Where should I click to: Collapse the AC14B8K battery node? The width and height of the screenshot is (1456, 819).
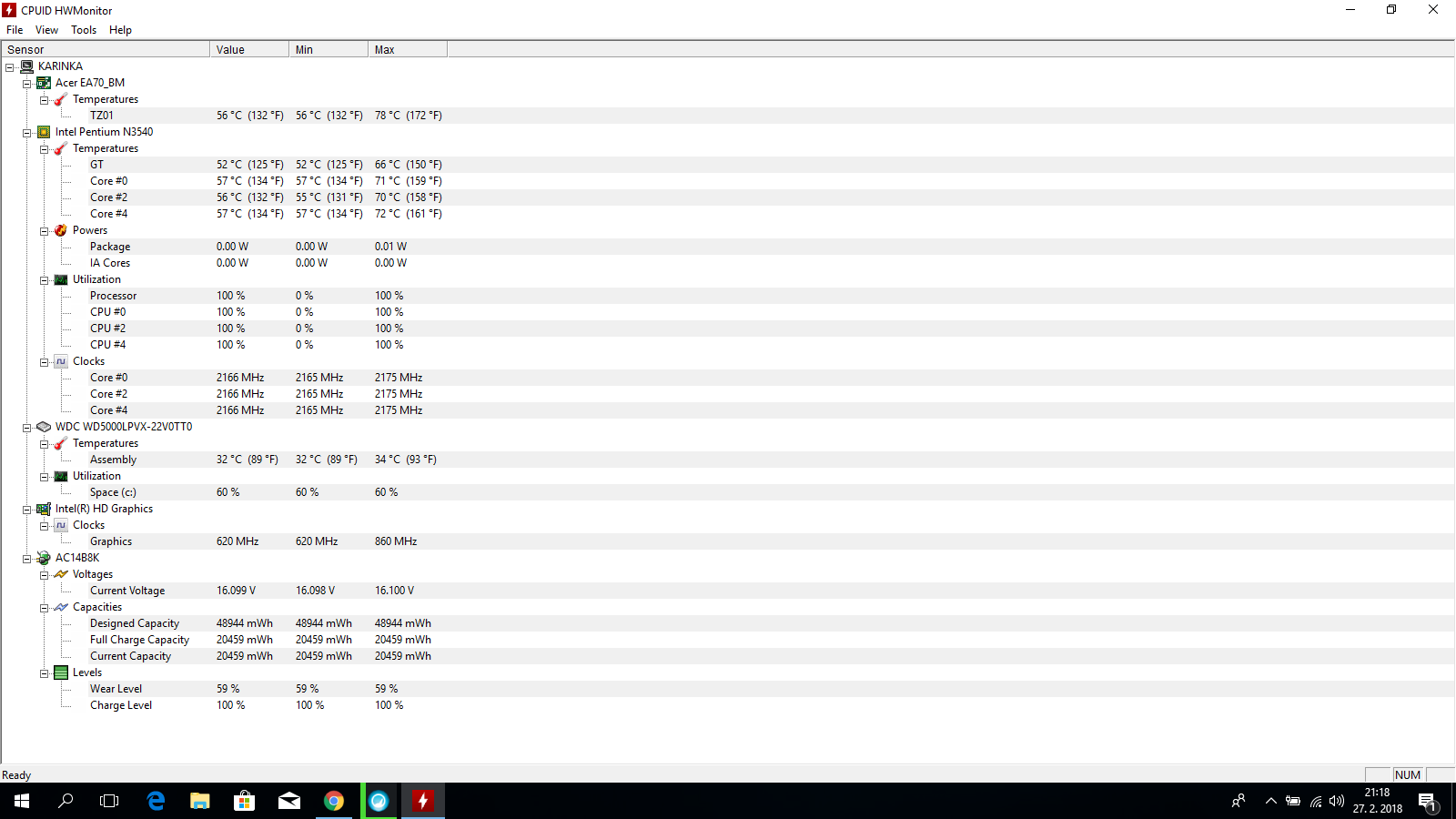27,559
